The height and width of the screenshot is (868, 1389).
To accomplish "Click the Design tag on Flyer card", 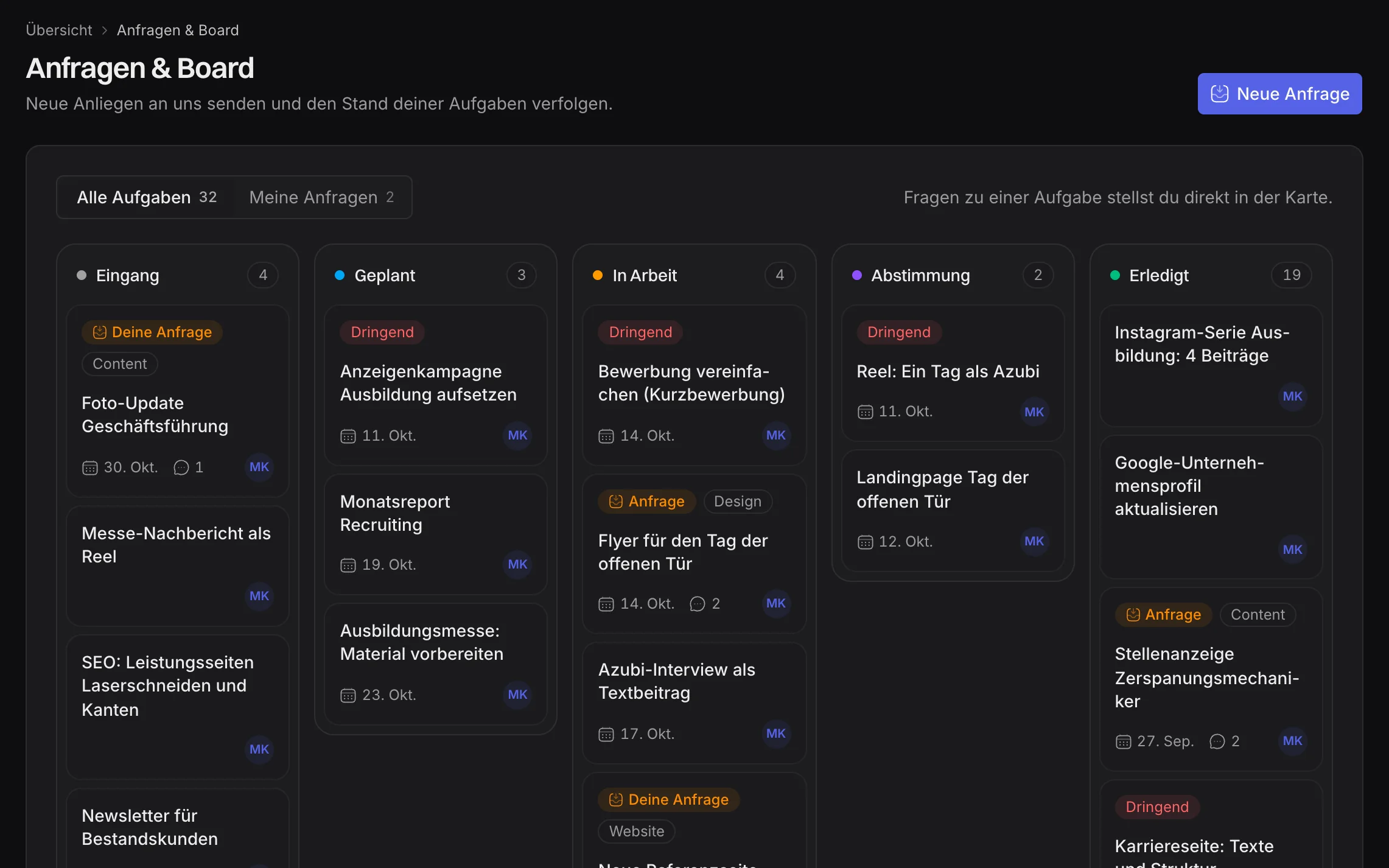I will tap(738, 502).
